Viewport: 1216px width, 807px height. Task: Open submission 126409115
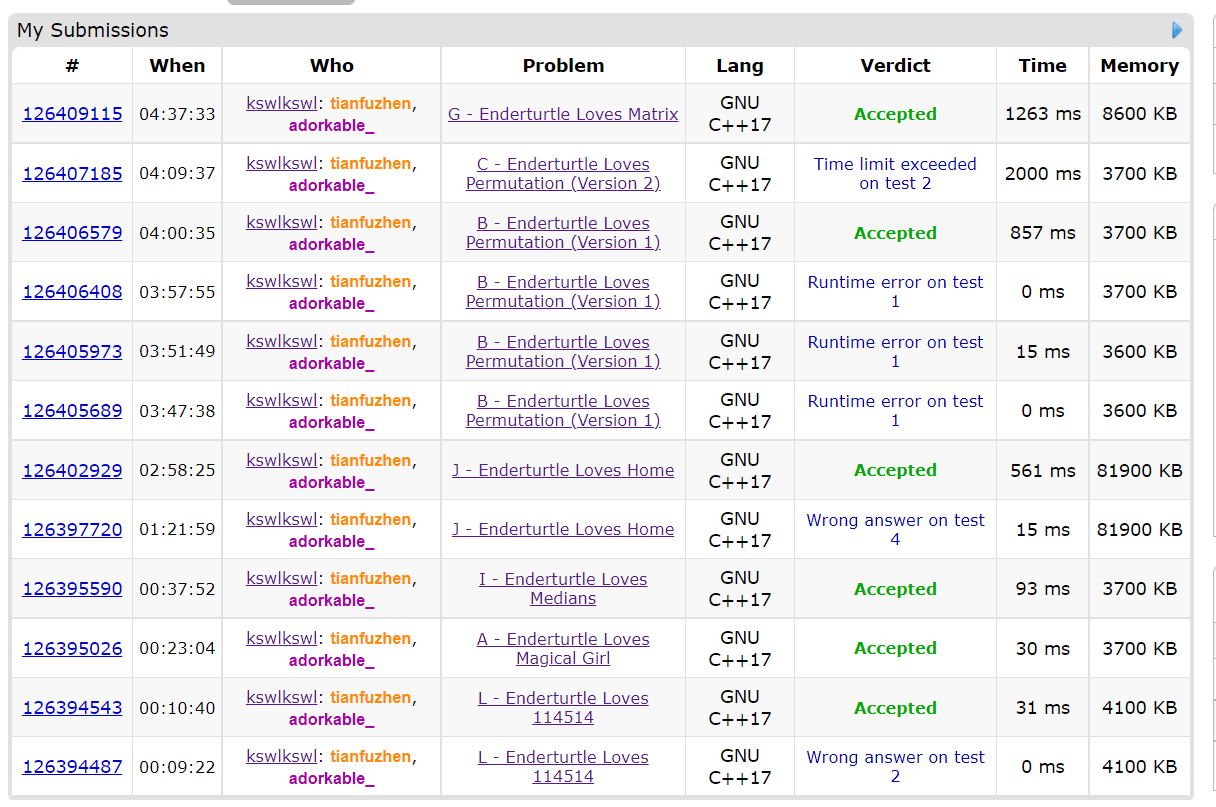pyautogui.click(x=72, y=114)
